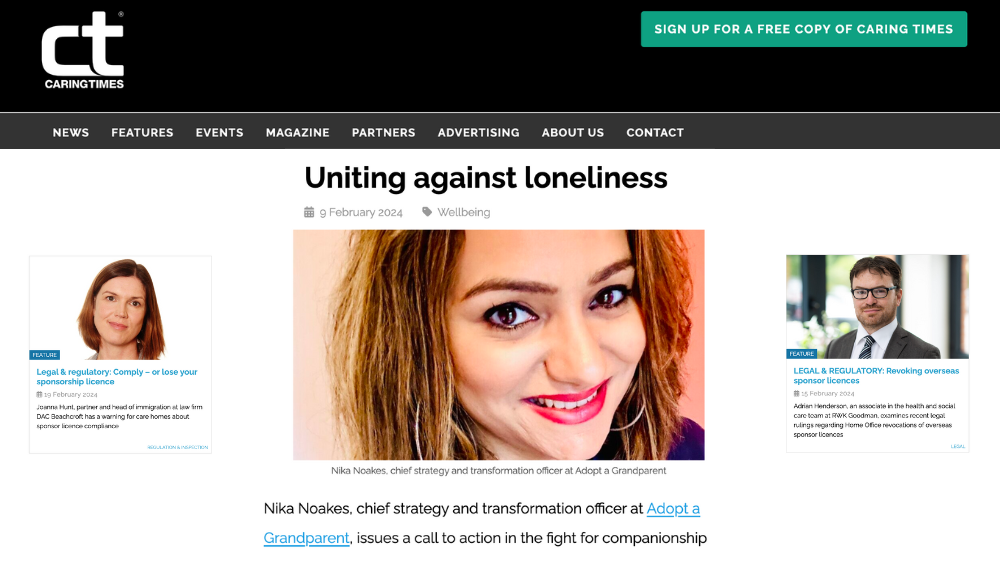This screenshot has height=563, width=1000.
Task: Open the Magazine section
Action: (298, 133)
